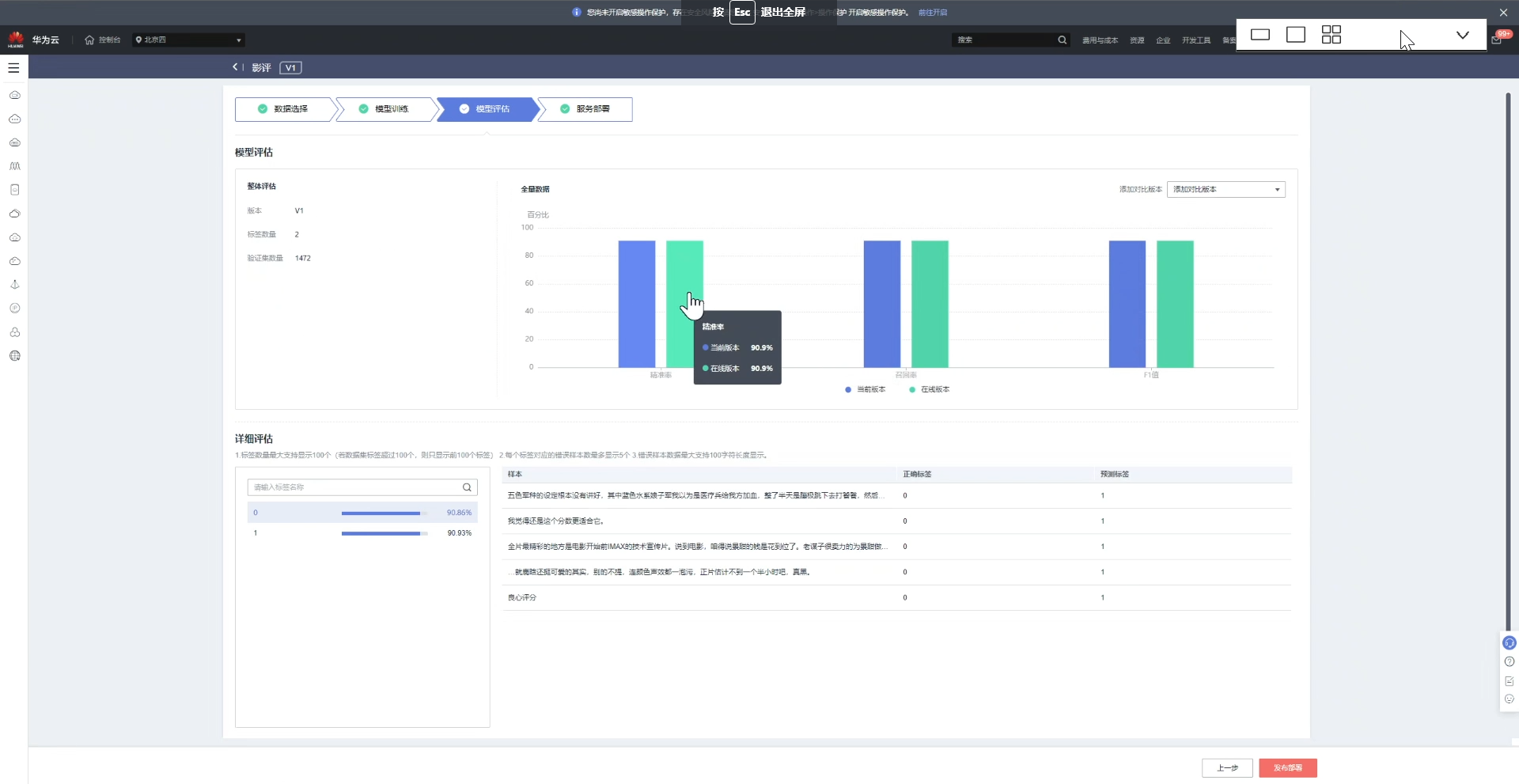Click the label 0 progress bar
The image size is (1519, 784).
click(384, 513)
